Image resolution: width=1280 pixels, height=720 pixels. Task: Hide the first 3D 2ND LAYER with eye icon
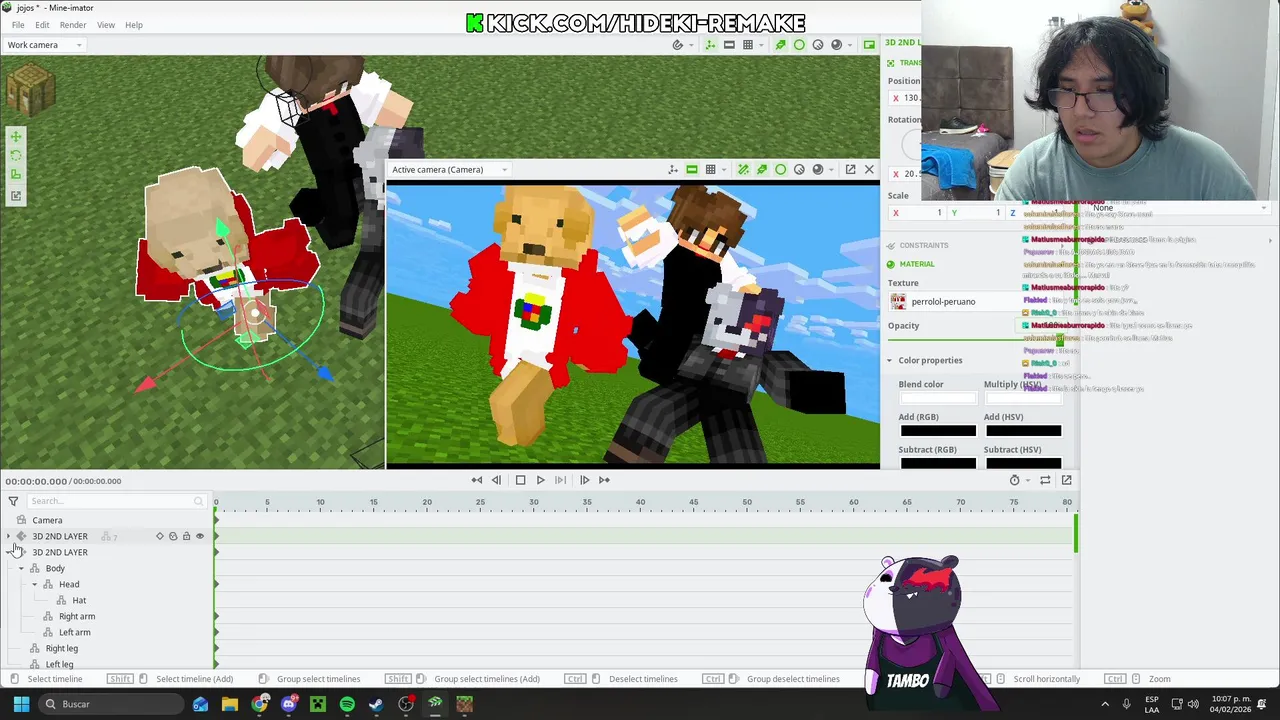(199, 537)
